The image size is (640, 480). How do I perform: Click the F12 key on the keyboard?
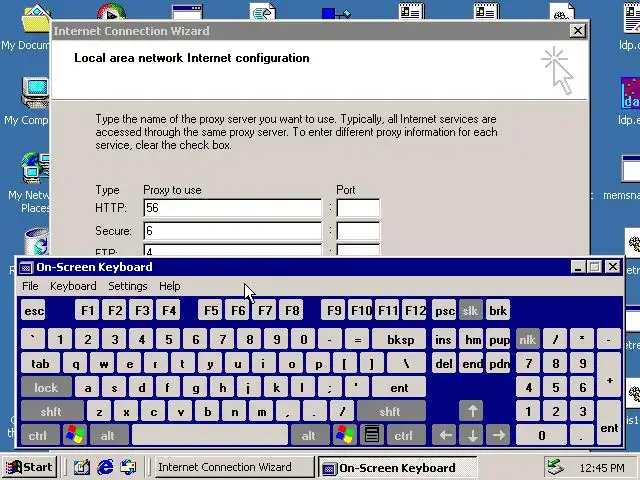[x=415, y=311]
